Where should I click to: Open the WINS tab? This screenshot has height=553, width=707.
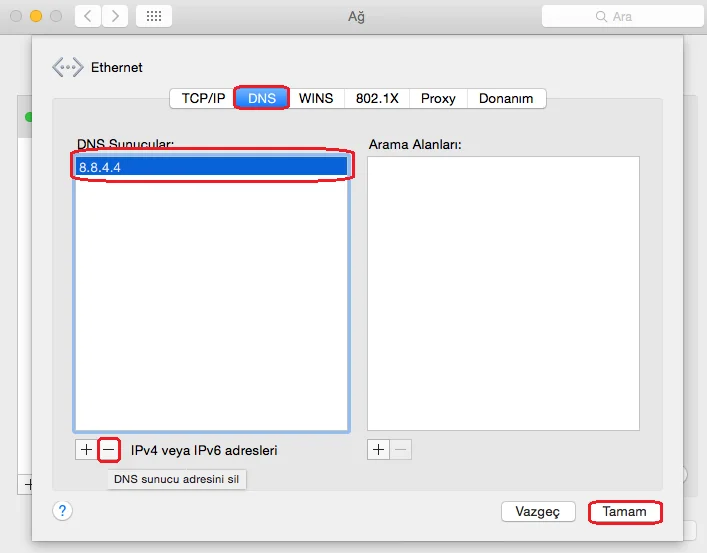[316, 98]
